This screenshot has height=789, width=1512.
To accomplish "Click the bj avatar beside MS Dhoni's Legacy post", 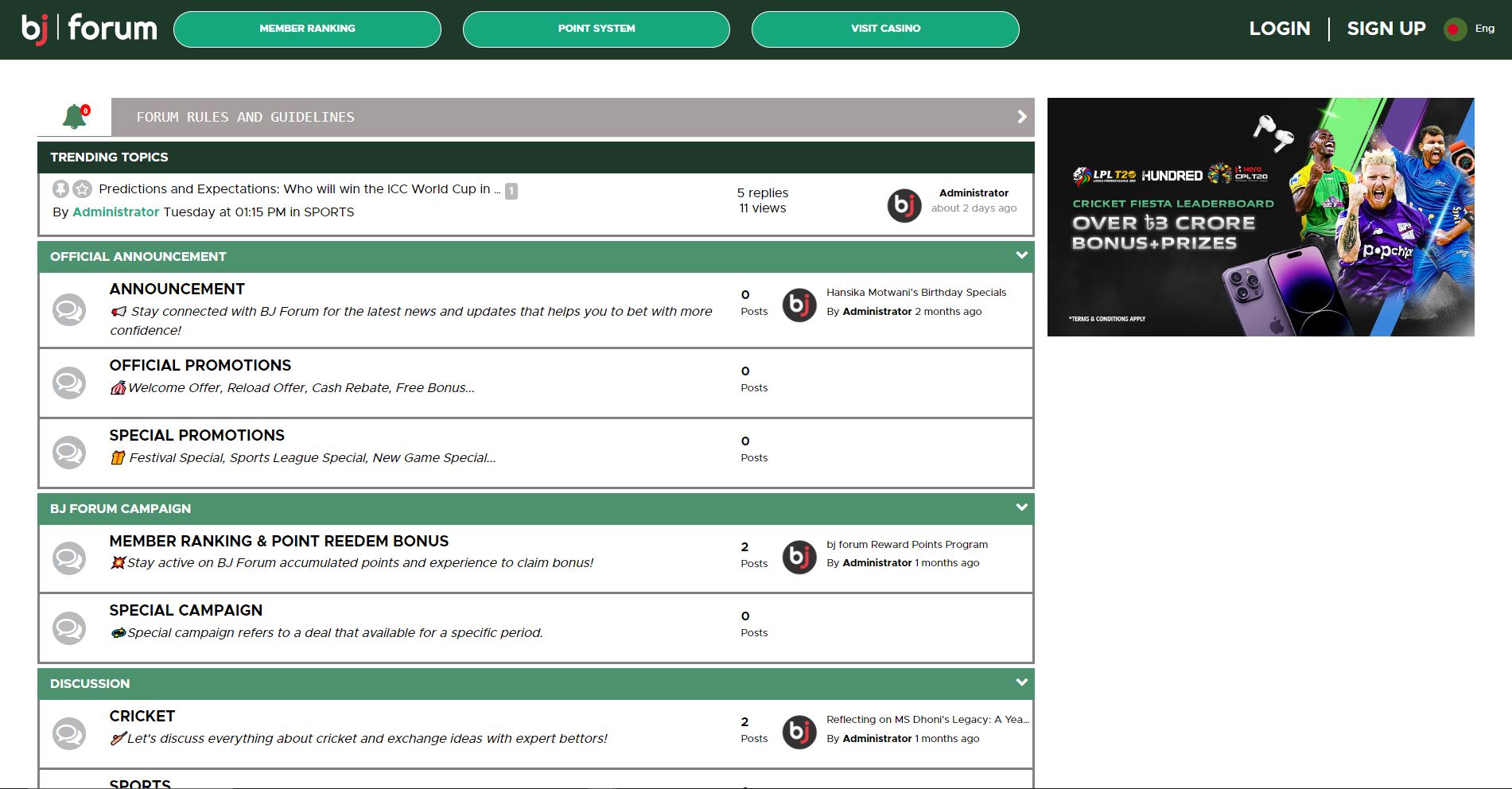I will [x=799, y=733].
